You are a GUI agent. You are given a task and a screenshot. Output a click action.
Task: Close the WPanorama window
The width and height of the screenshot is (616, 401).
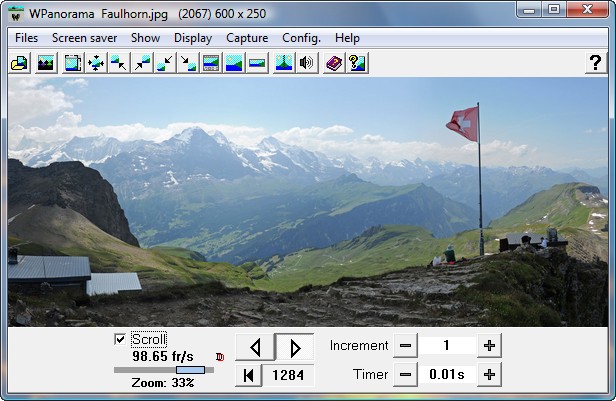(x=587, y=10)
